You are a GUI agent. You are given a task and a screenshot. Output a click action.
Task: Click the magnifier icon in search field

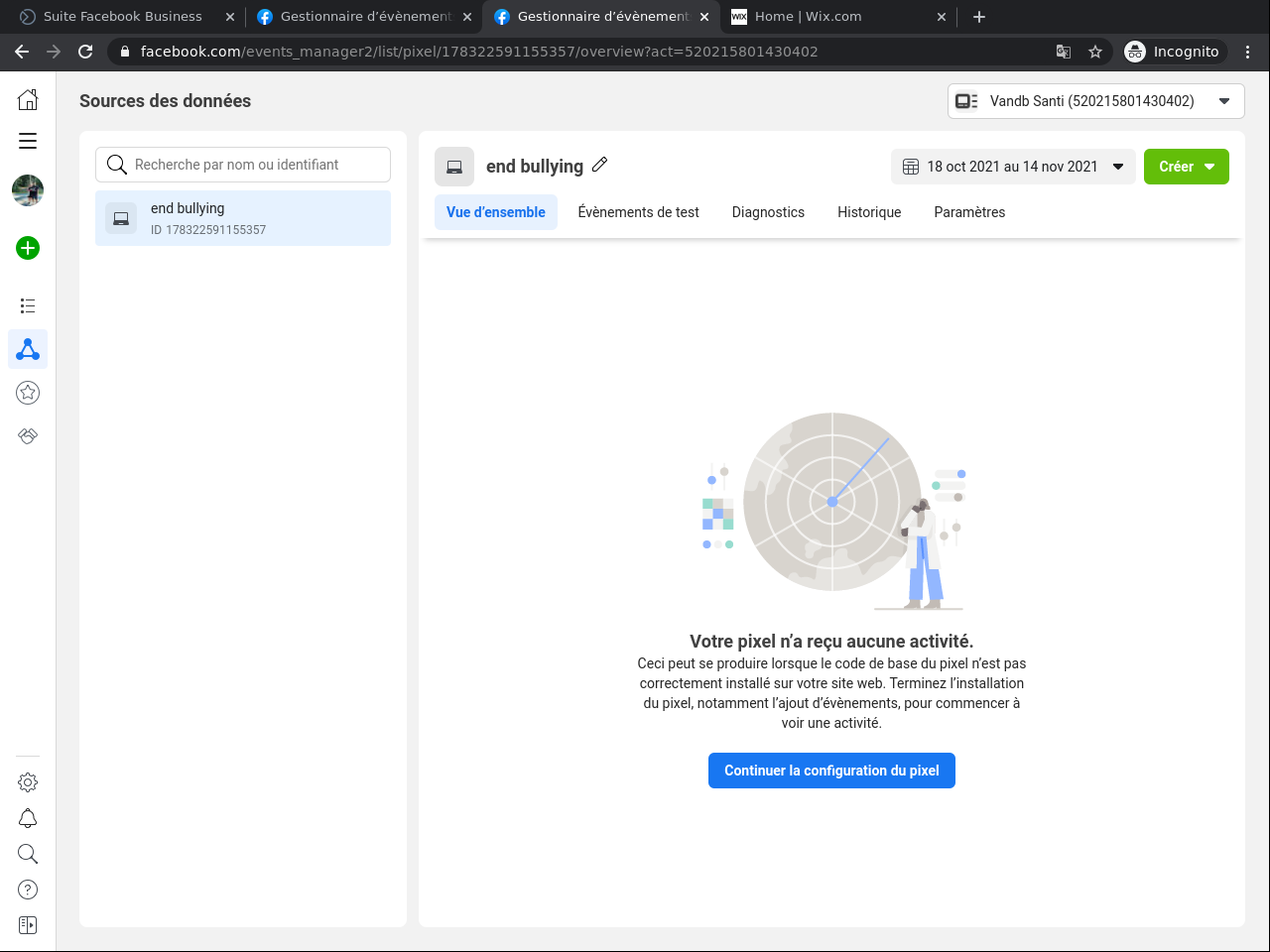coord(117,165)
